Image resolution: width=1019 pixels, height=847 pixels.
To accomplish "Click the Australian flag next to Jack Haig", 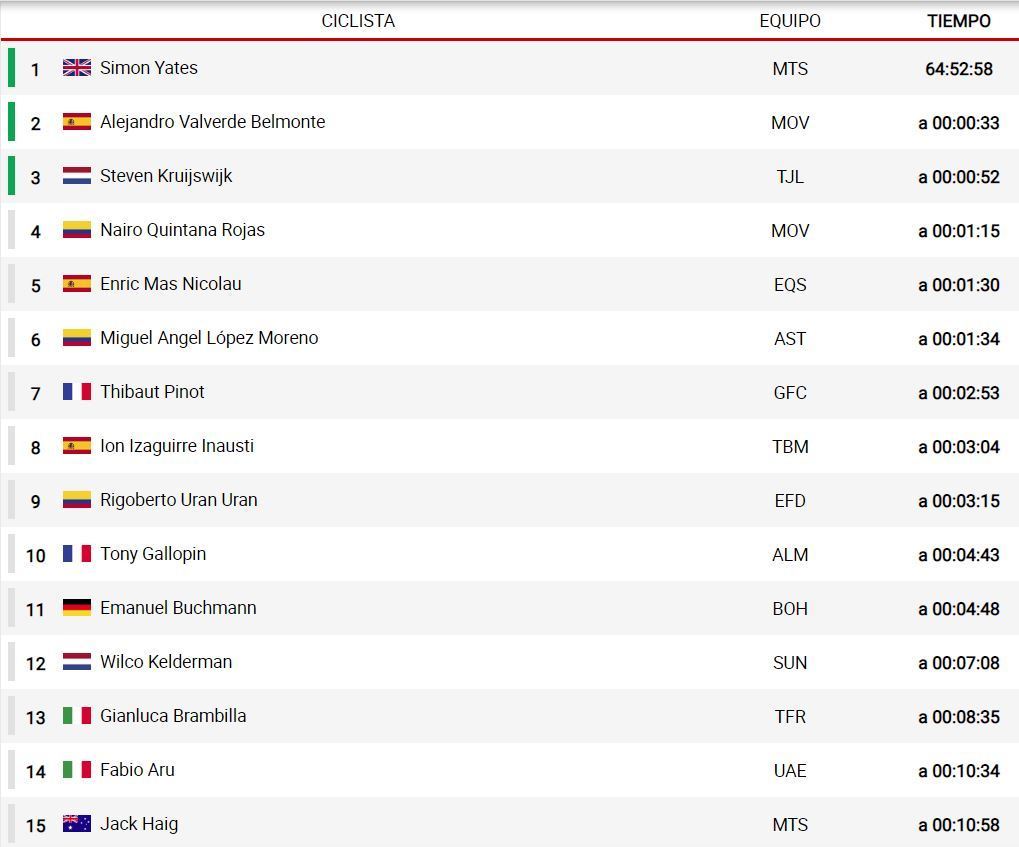I will click(77, 824).
